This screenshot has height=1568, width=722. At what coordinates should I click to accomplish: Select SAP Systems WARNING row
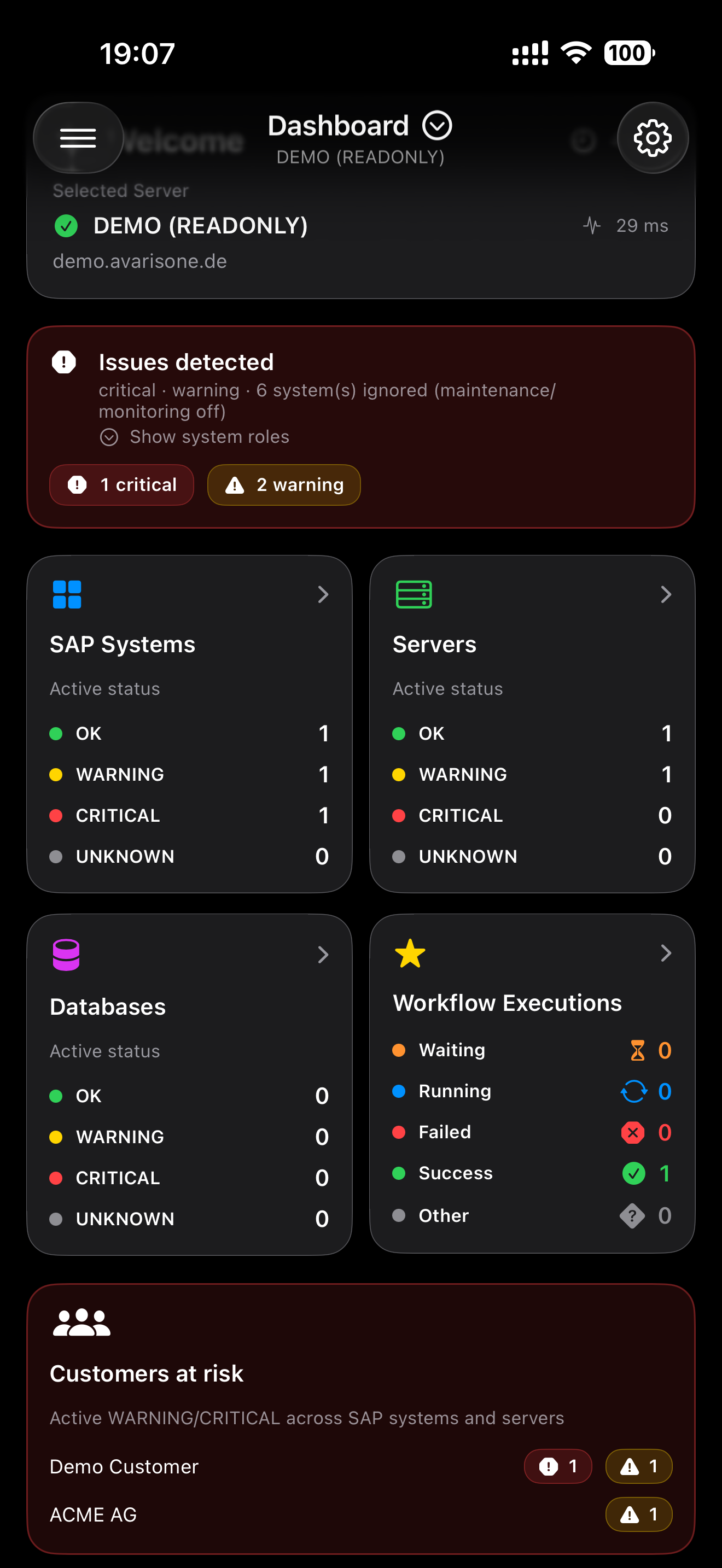click(189, 775)
